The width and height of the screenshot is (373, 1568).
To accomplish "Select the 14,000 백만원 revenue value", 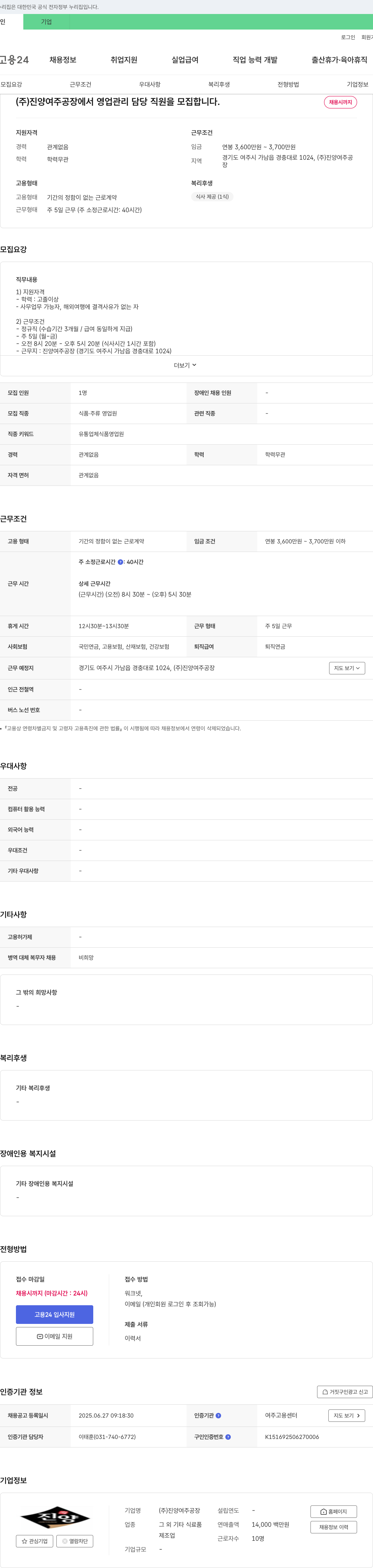I will tap(270, 1524).
